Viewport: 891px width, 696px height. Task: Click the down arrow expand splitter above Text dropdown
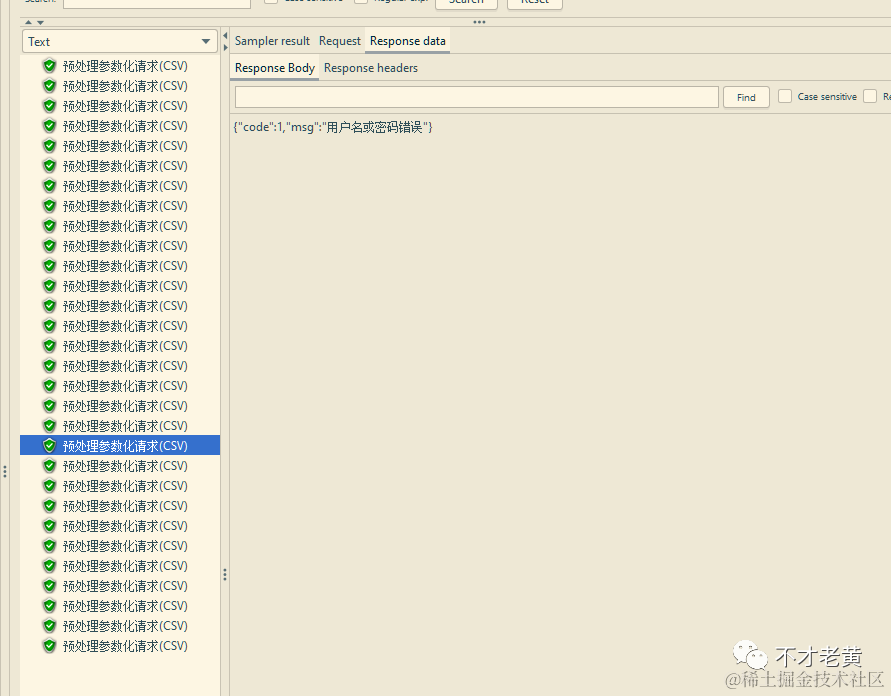[40, 22]
